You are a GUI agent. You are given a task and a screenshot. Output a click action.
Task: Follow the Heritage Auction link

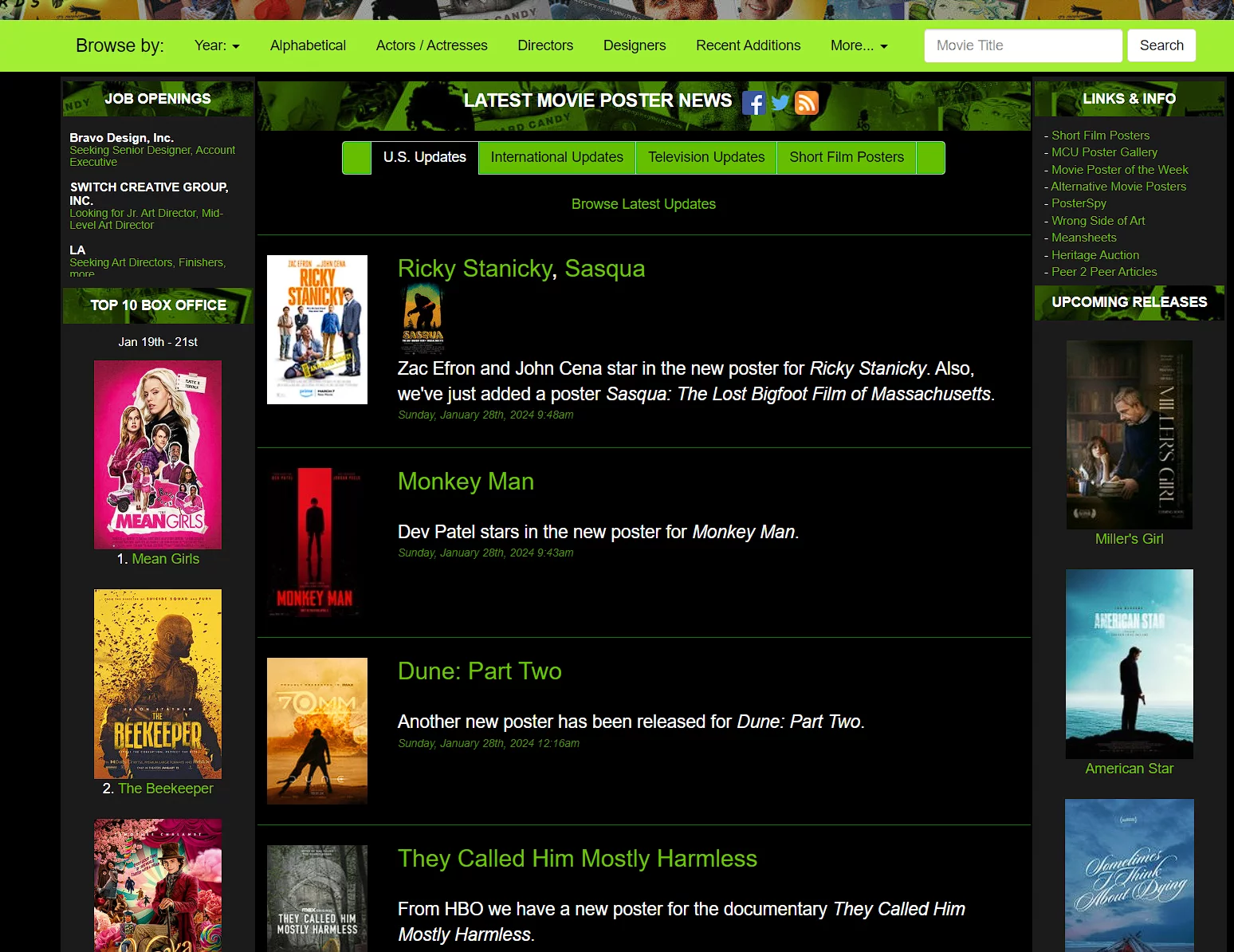point(1094,255)
